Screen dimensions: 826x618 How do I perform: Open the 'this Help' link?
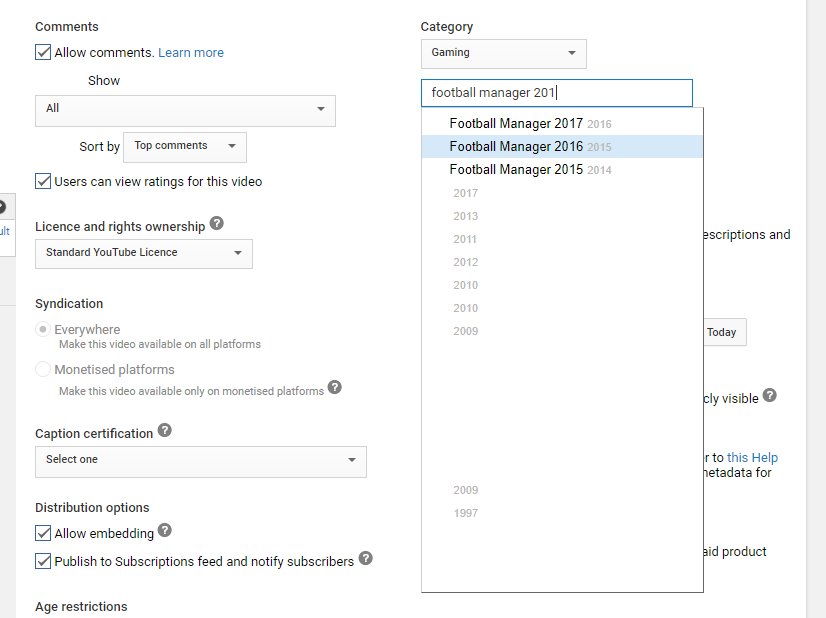point(752,457)
